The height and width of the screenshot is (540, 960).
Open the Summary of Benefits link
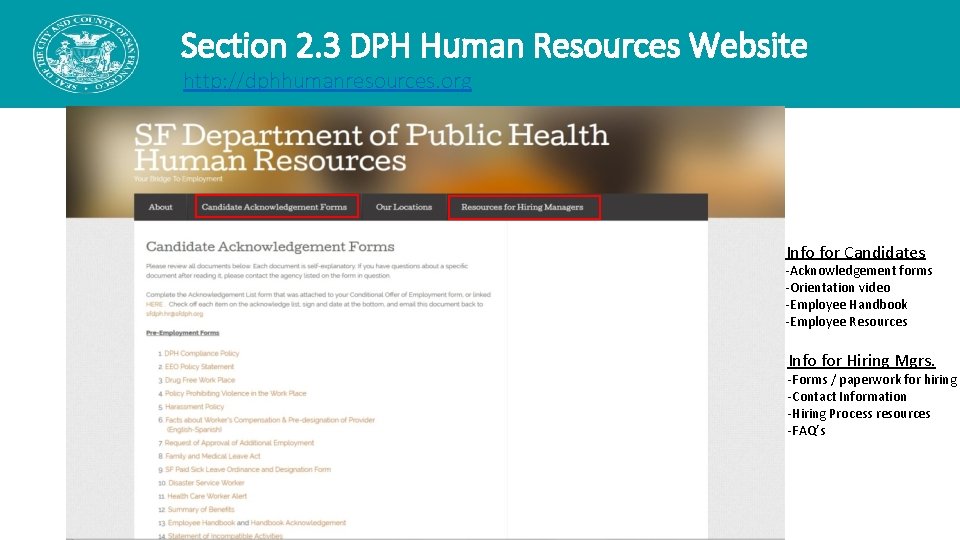tap(201, 509)
